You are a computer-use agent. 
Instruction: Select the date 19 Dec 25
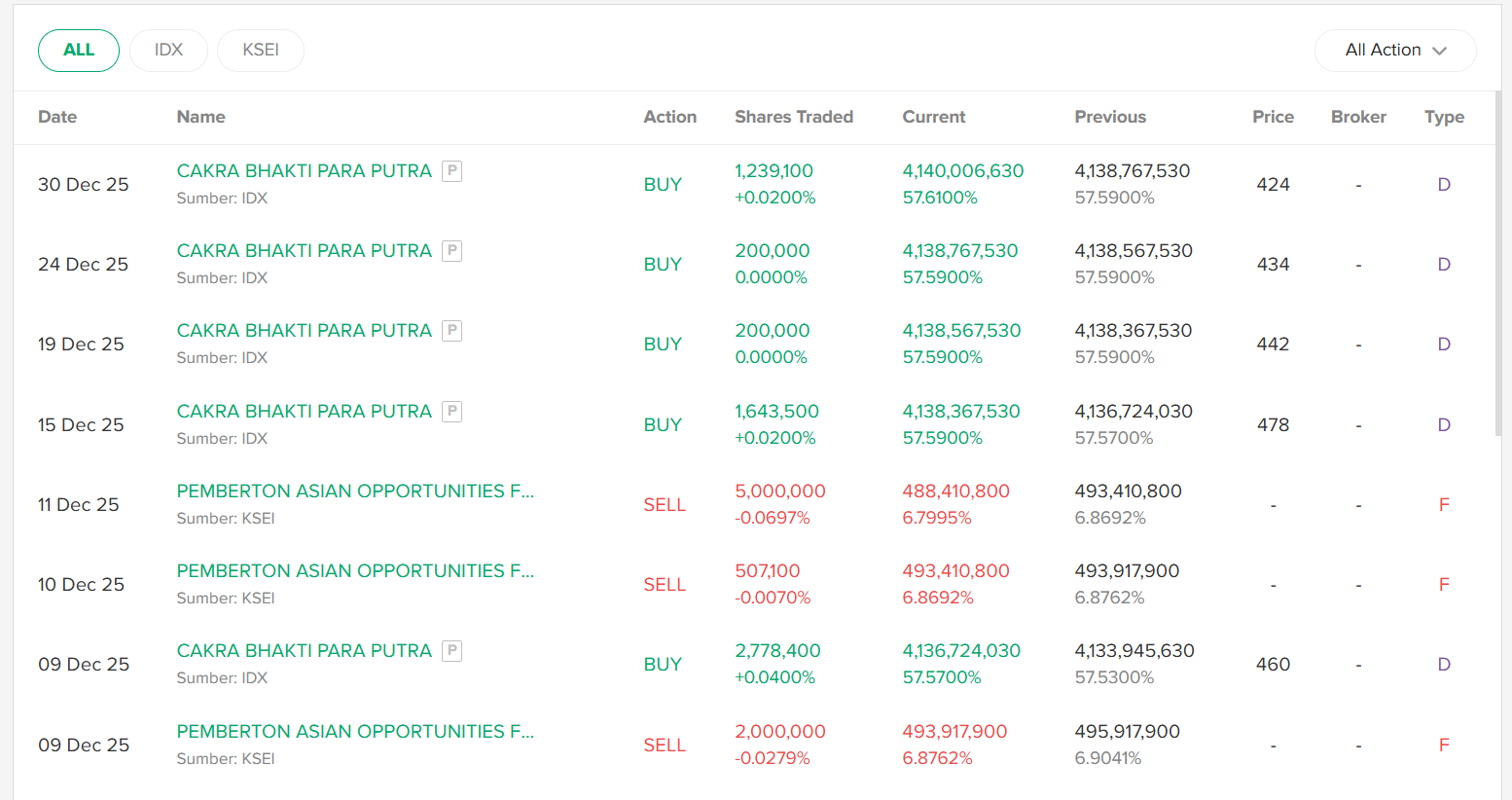tap(82, 345)
